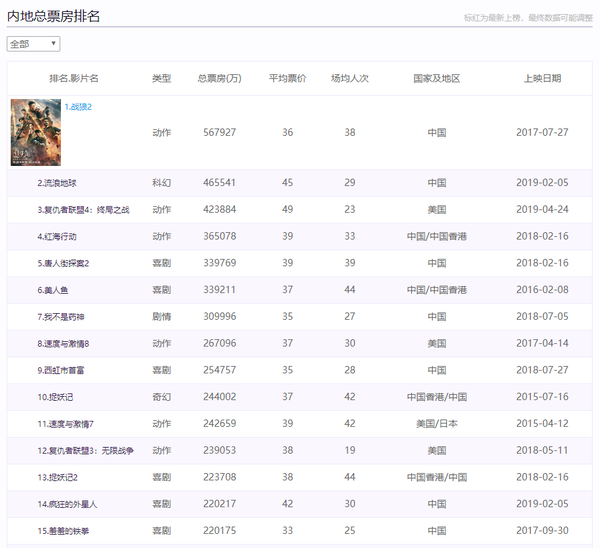
Task: Open the 2.流浪地球 movie entry
Action: (x=57, y=183)
